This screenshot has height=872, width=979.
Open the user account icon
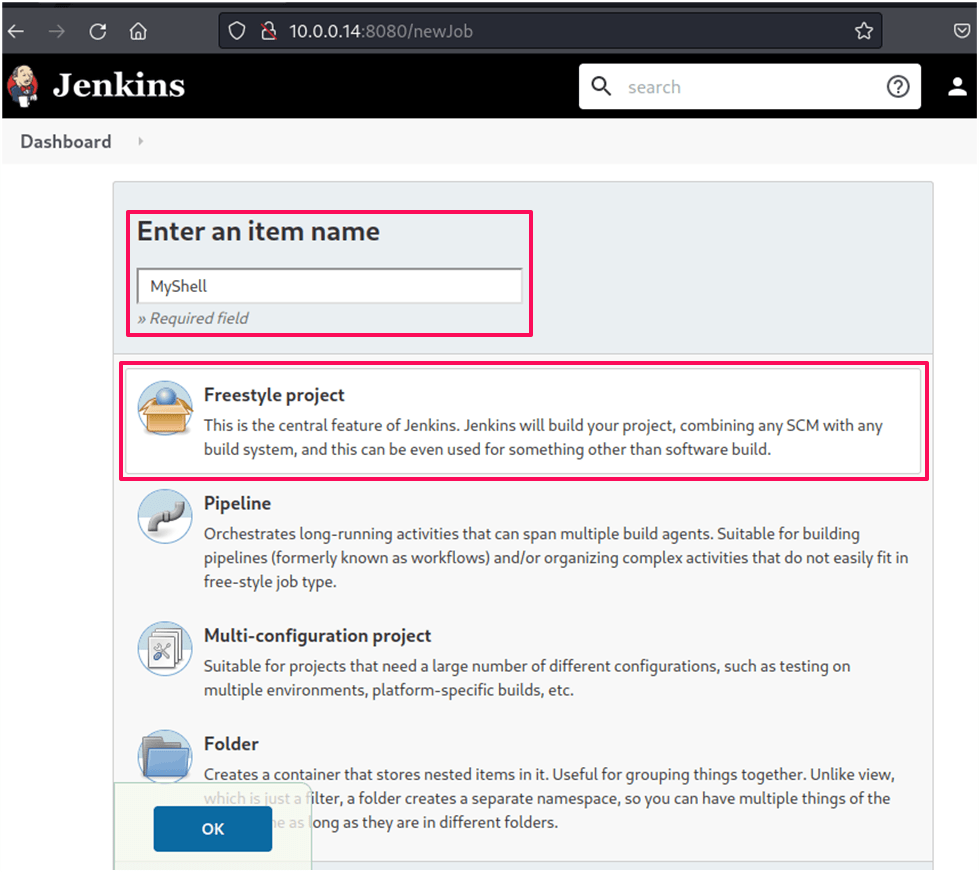pyautogui.click(x=956, y=86)
